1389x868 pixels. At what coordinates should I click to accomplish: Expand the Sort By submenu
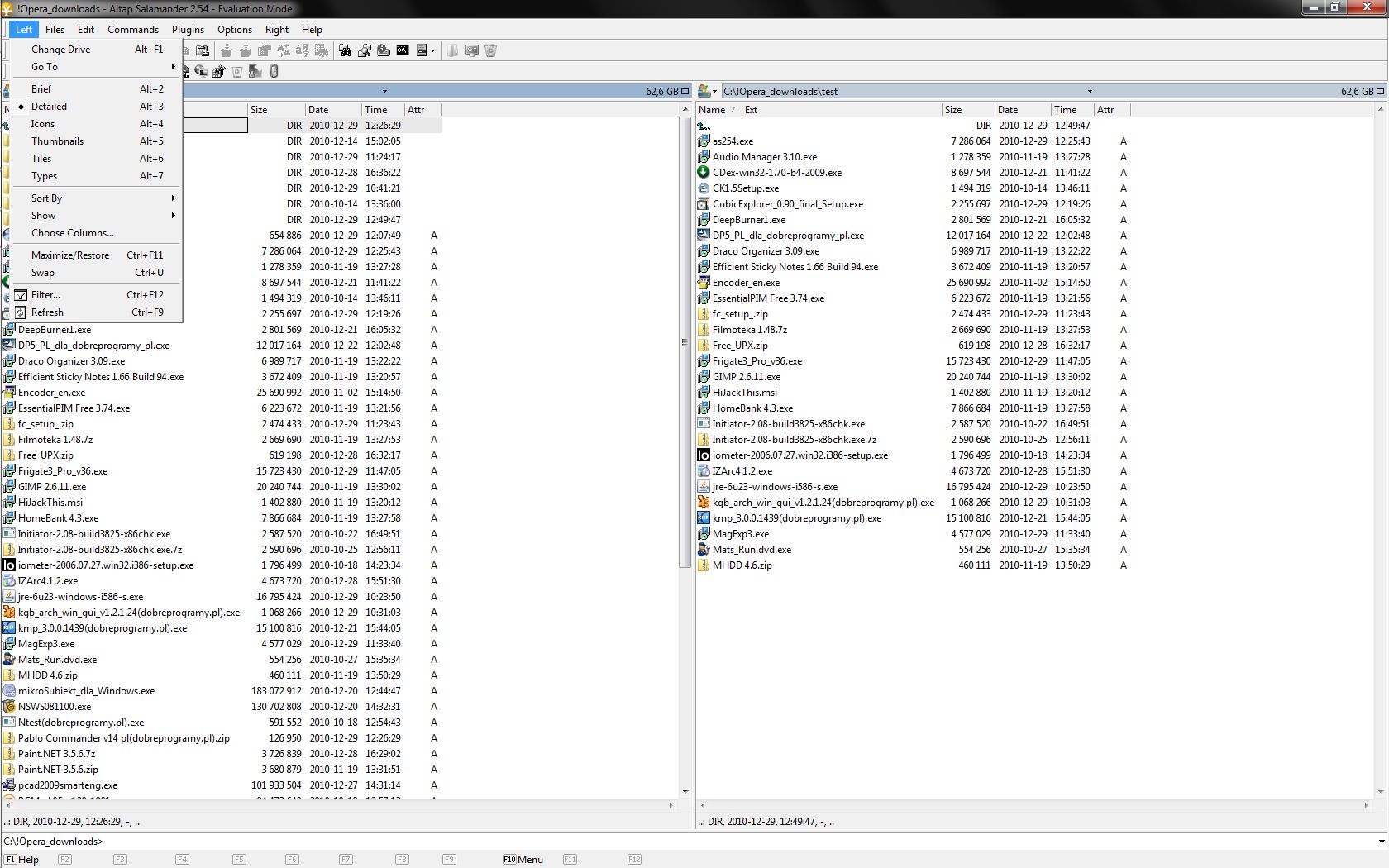(x=98, y=198)
